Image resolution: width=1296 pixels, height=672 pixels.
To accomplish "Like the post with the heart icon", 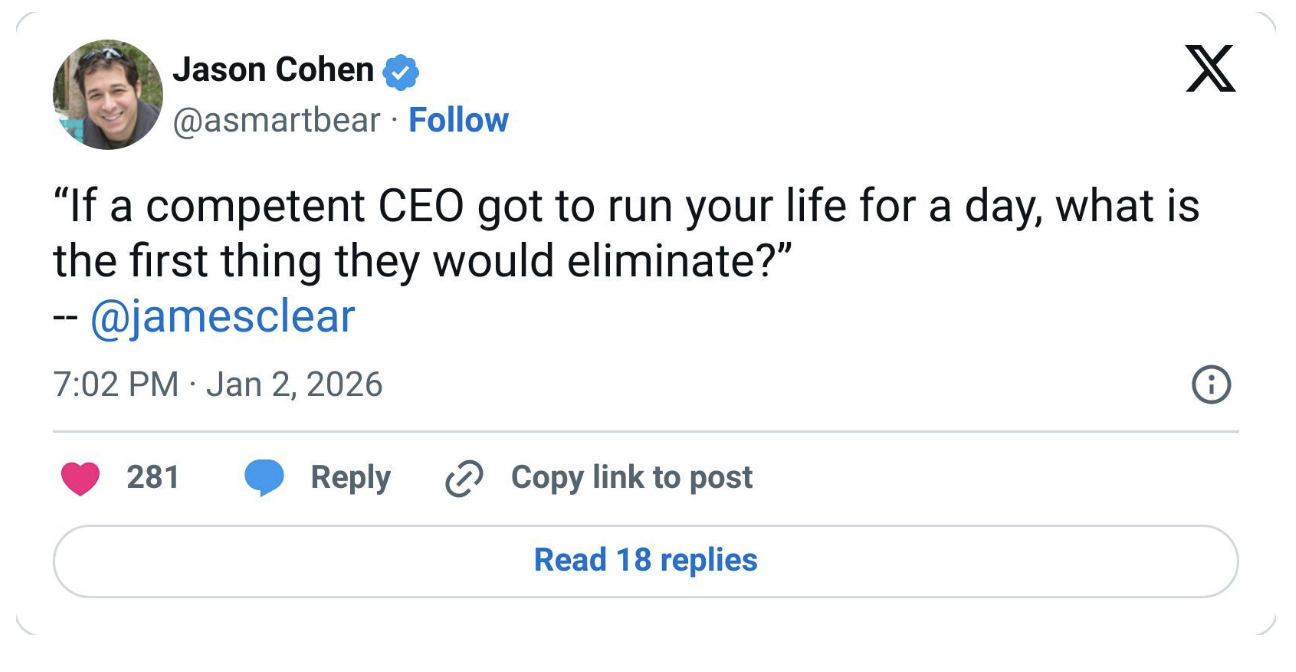I will point(81,478).
